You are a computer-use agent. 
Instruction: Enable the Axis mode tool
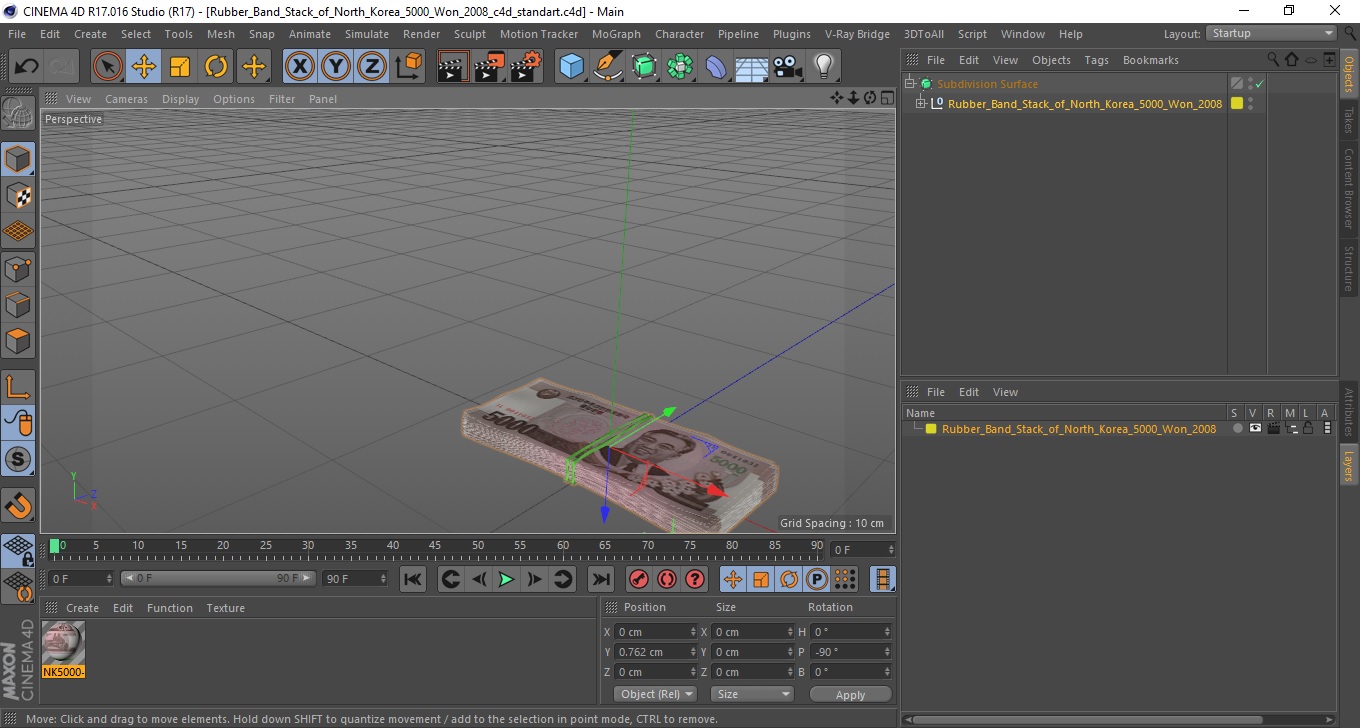(x=18, y=387)
